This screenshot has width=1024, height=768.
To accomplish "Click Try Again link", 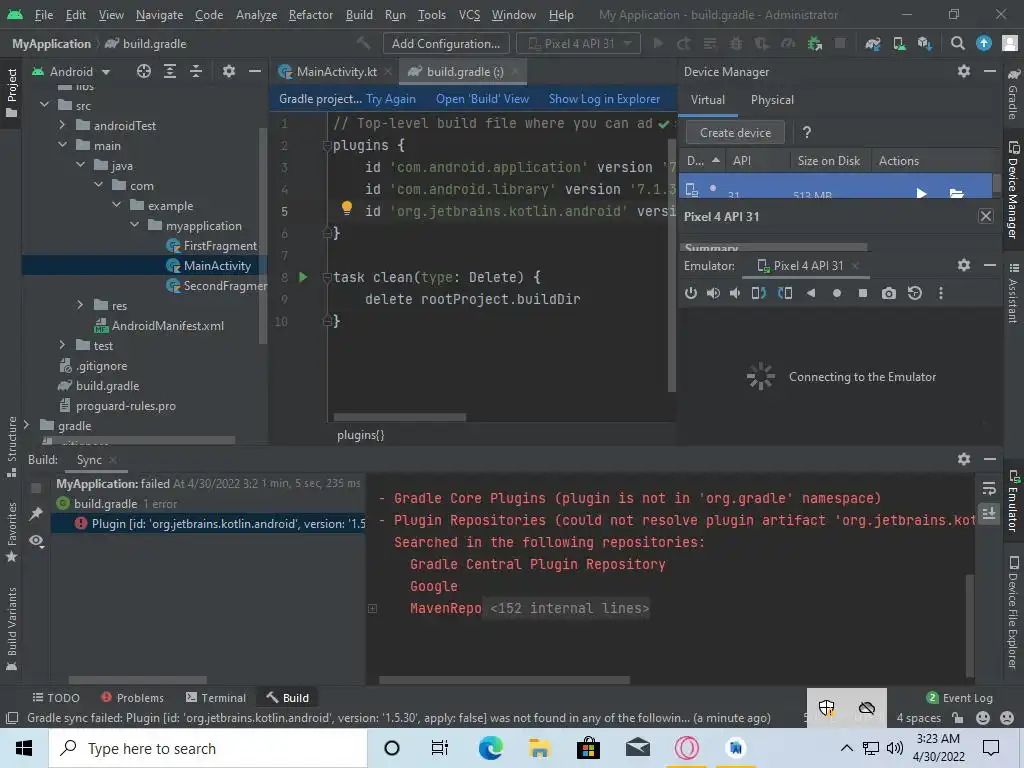I will click(391, 99).
